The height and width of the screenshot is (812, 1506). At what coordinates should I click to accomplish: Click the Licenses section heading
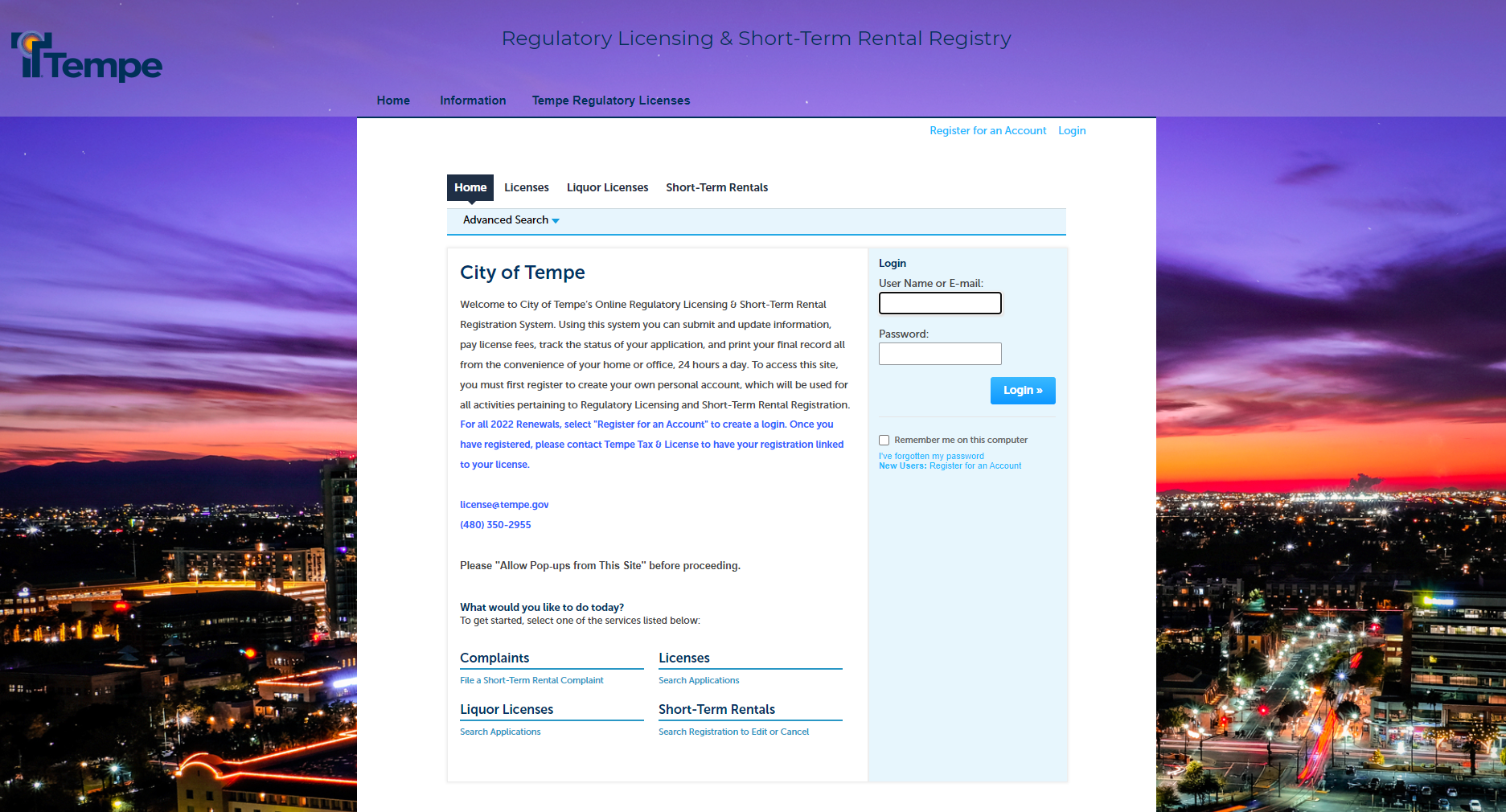[x=684, y=658]
